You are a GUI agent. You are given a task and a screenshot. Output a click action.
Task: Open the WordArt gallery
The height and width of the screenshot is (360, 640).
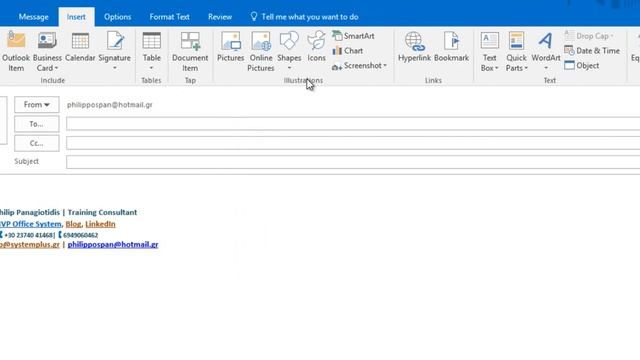(546, 51)
